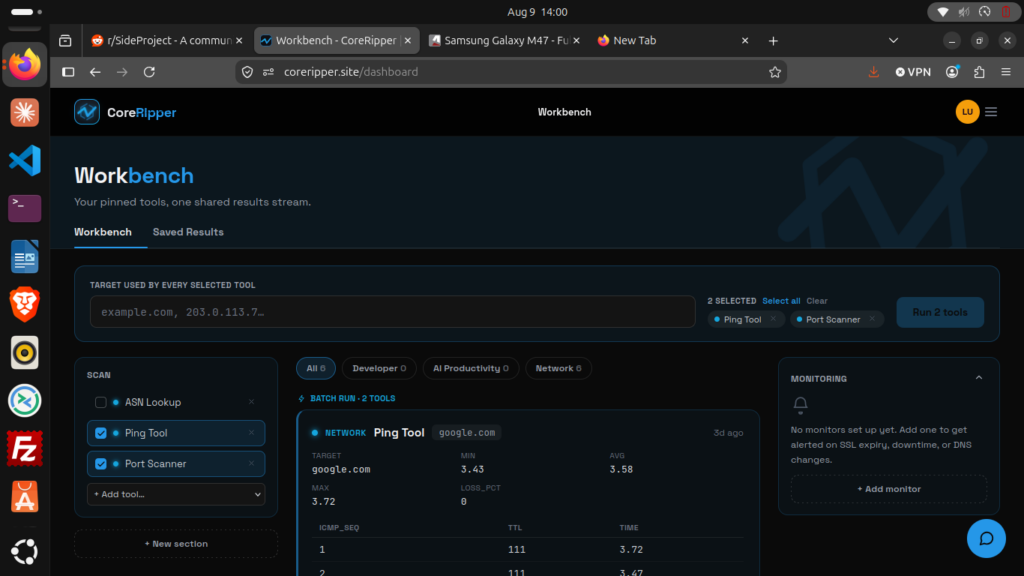Reload the page in Firefox

pos(150,72)
